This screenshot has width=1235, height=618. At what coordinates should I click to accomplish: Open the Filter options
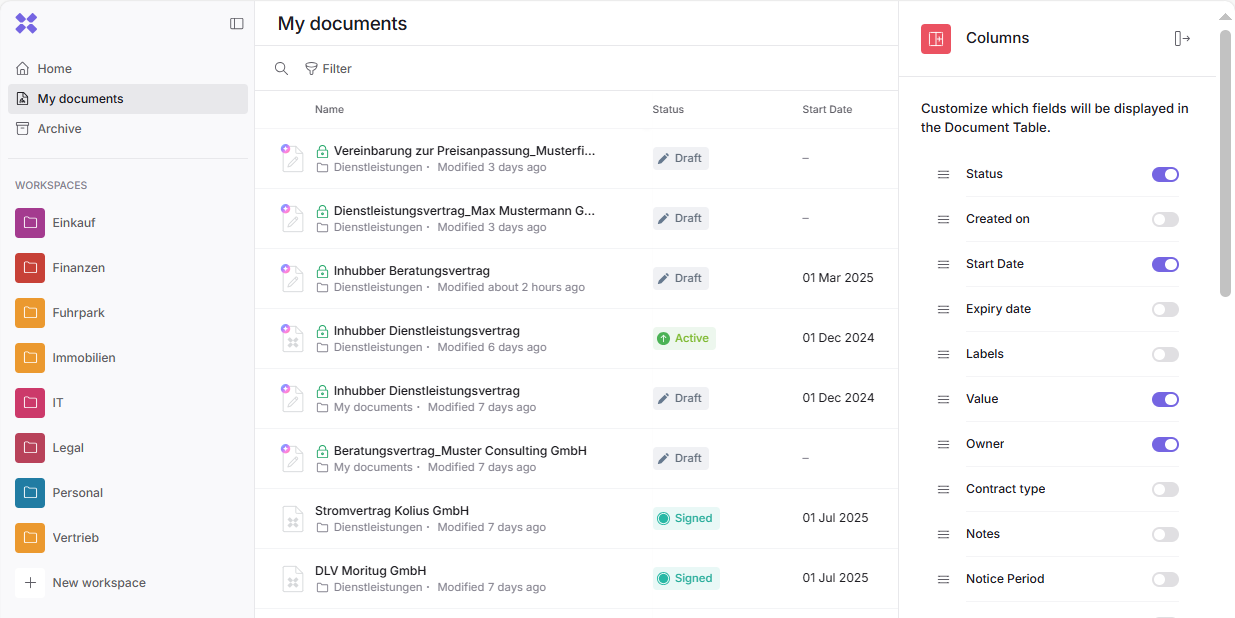pos(329,69)
